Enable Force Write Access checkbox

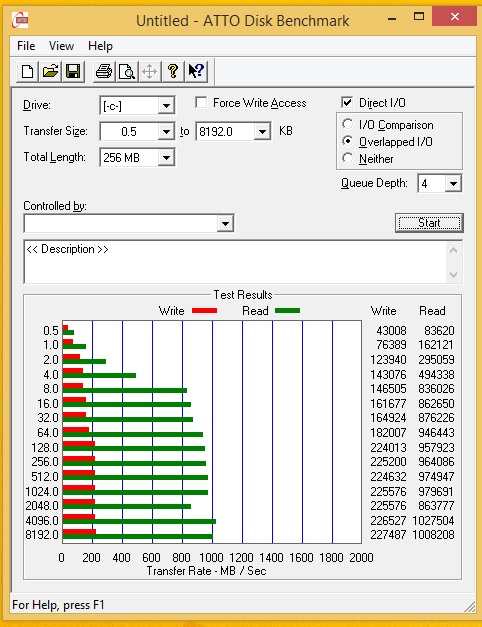click(201, 102)
